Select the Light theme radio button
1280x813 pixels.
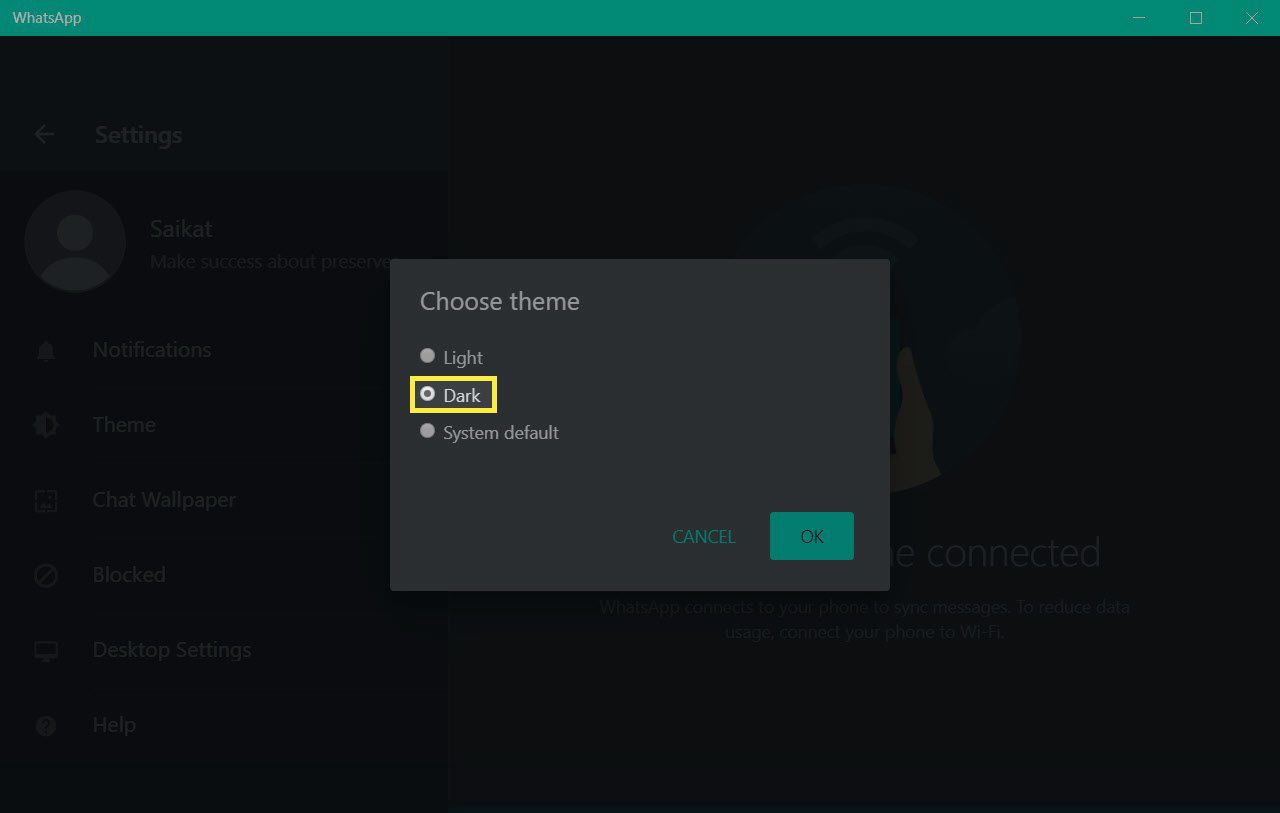[428, 356]
